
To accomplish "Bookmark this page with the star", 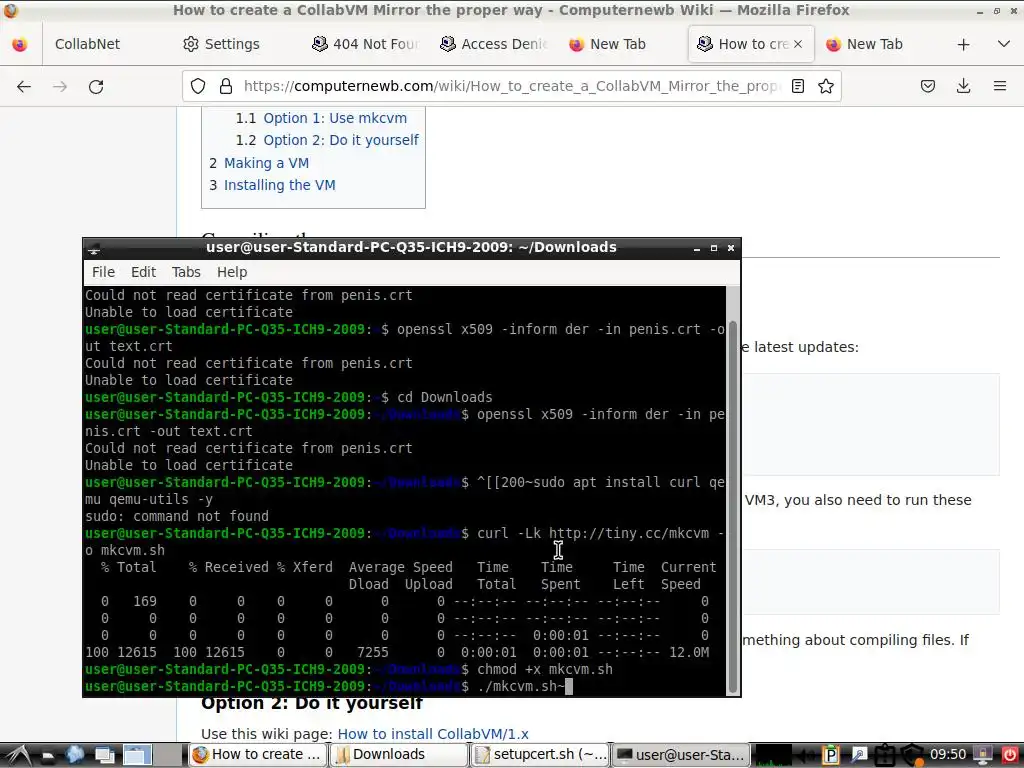I will pos(825,86).
